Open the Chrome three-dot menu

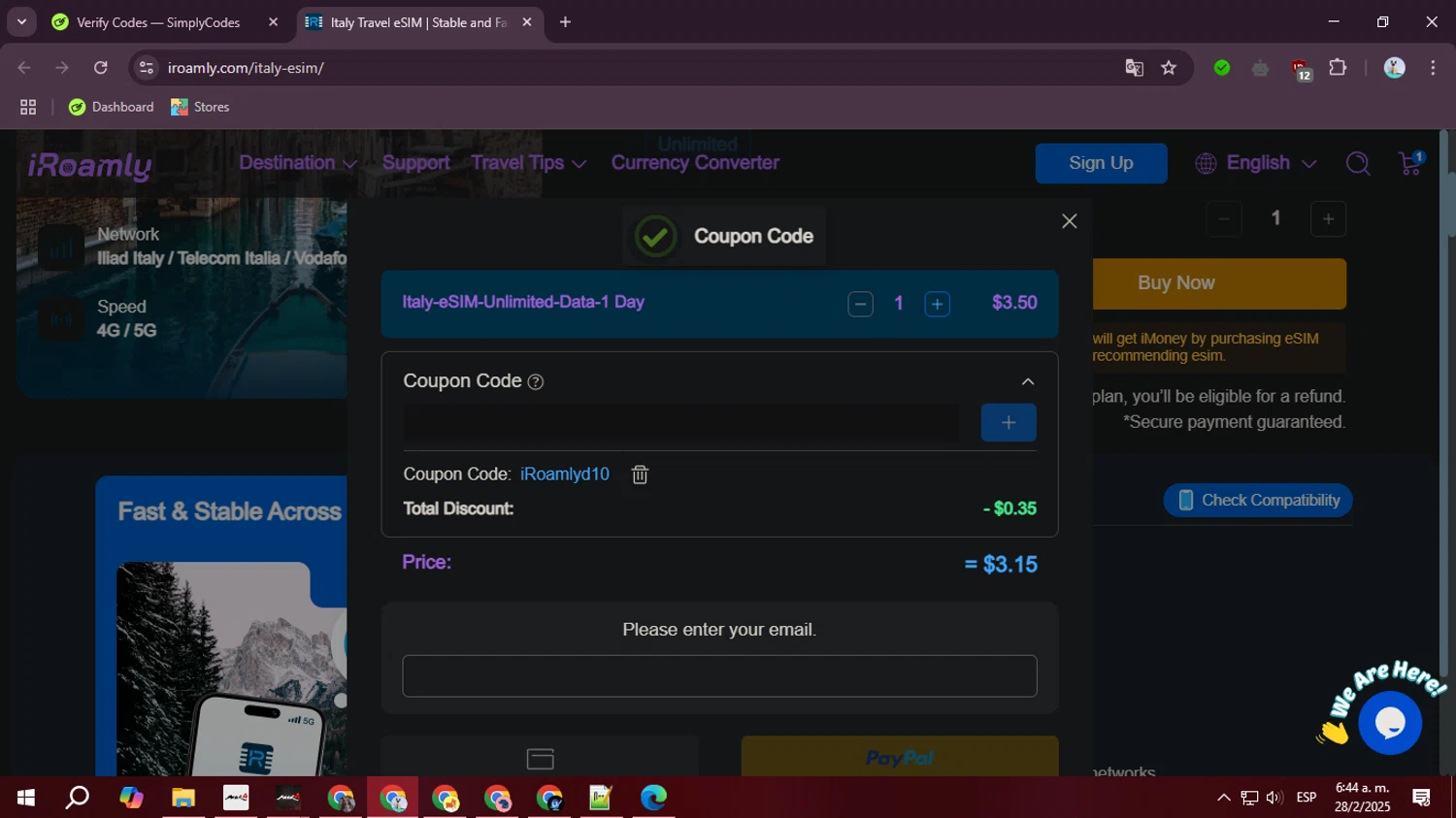(x=1433, y=68)
